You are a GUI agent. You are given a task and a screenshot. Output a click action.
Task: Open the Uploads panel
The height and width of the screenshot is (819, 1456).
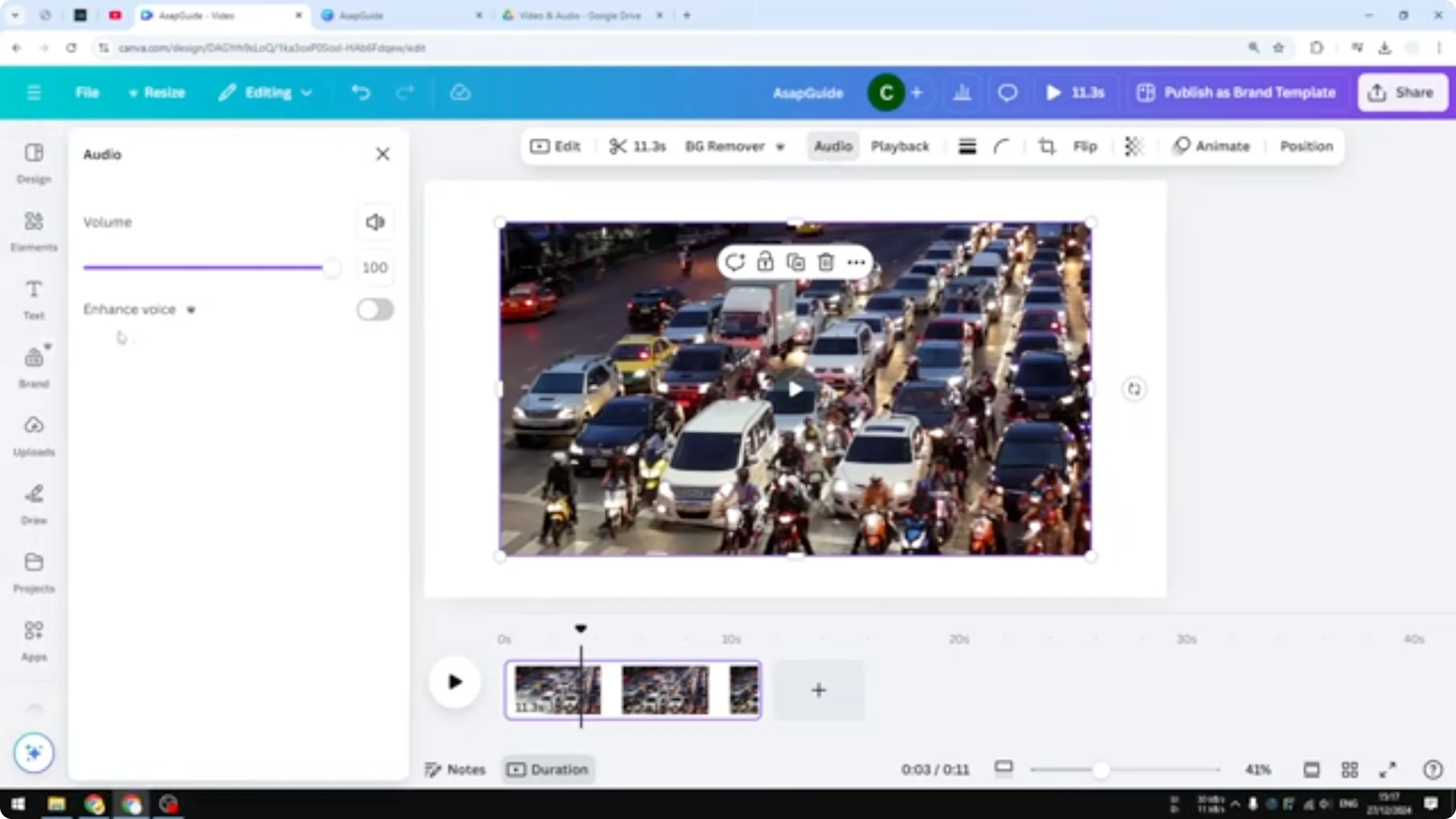click(33, 435)
